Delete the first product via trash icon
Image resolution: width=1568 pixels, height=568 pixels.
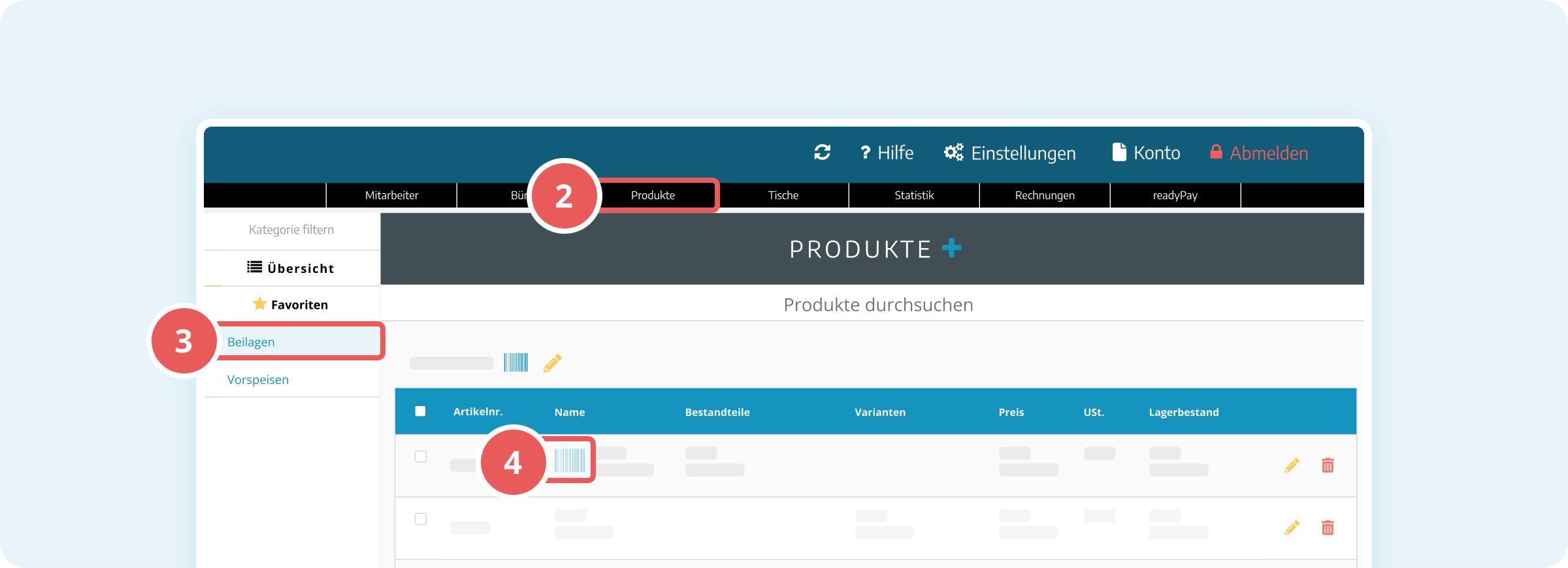pyautogui.click(x=1328, y=465)
